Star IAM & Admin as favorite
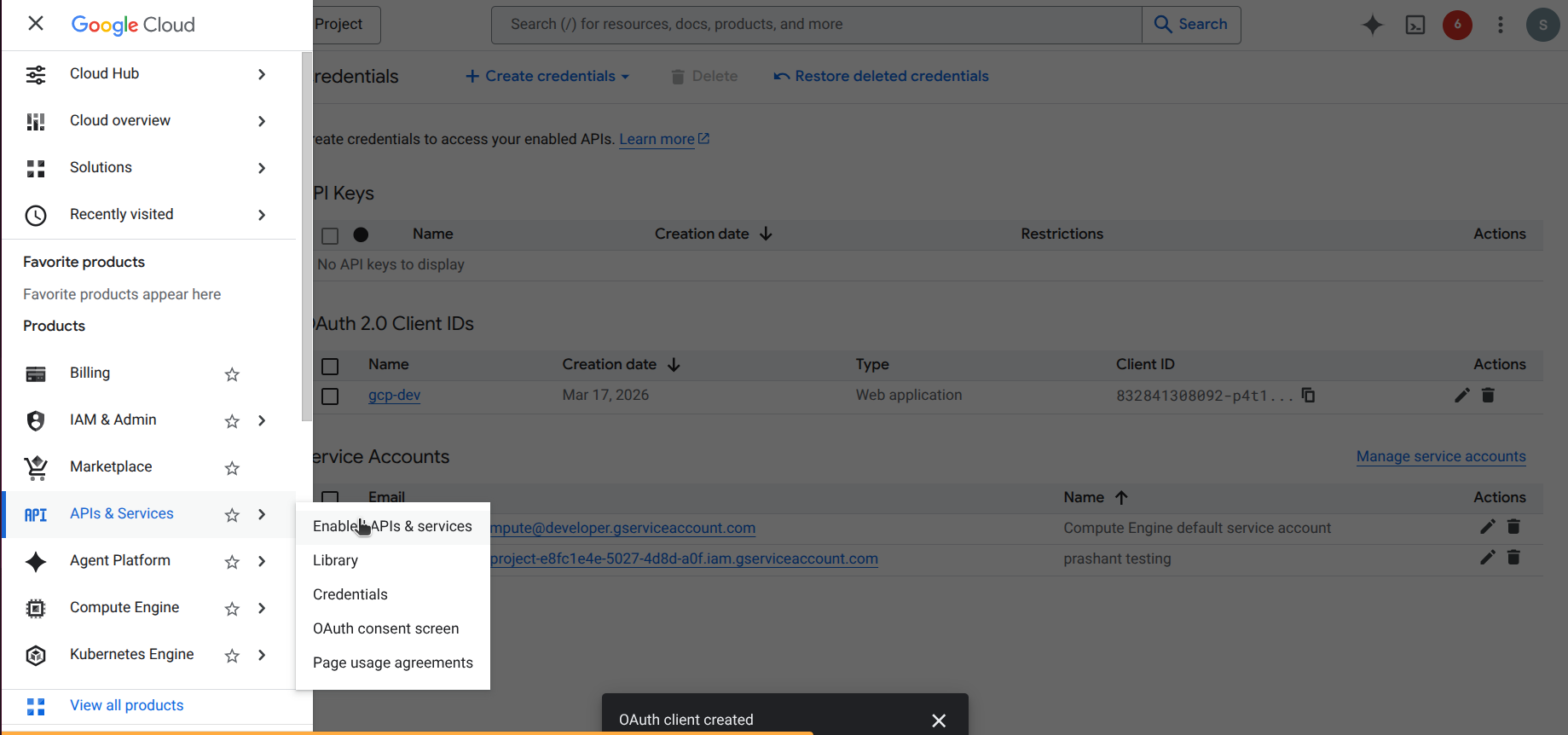The image size is (1568, 735). (x=232, y=421)
